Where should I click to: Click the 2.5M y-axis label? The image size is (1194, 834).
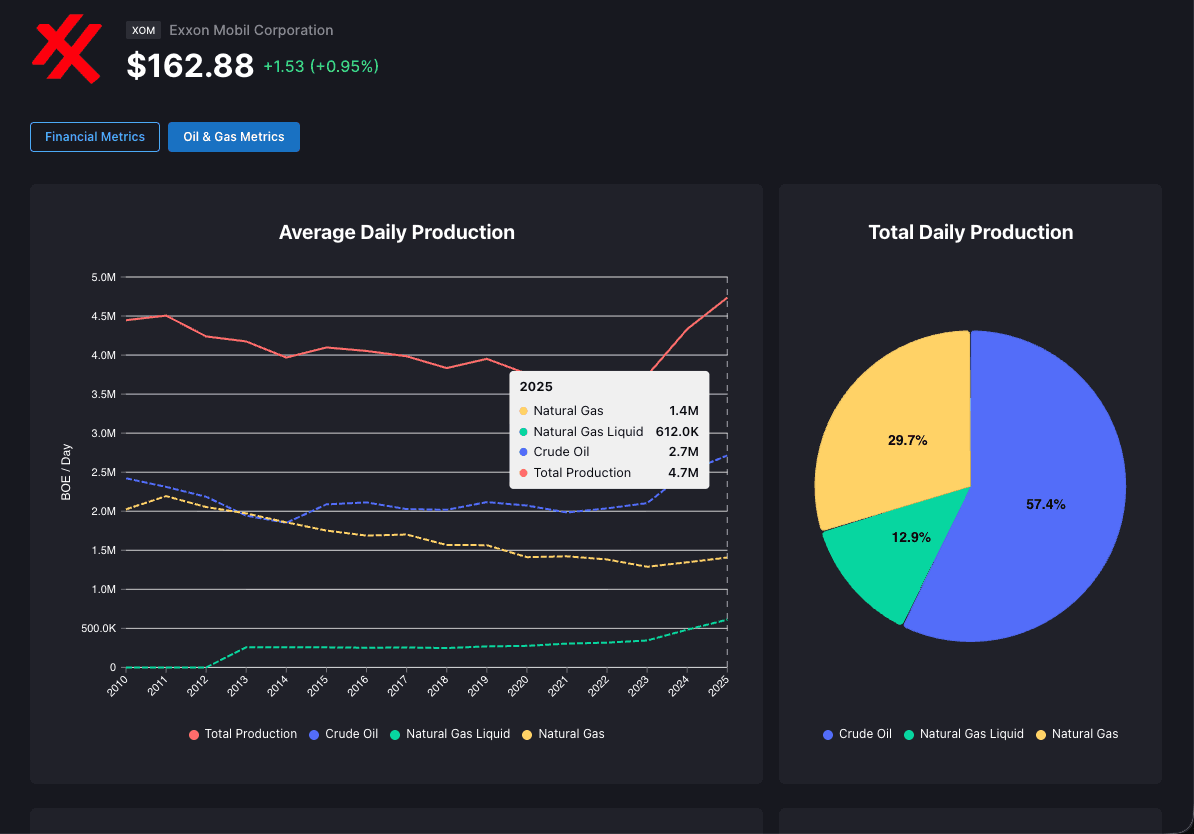click(104, 472)
